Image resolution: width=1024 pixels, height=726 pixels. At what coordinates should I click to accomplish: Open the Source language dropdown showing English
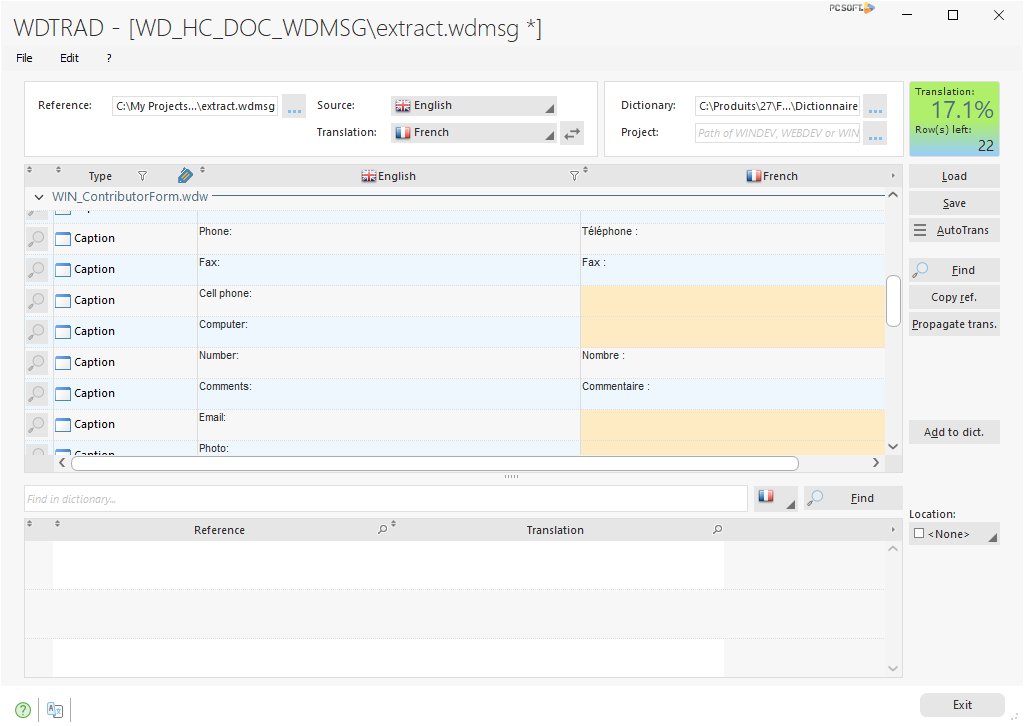point(473,106)
